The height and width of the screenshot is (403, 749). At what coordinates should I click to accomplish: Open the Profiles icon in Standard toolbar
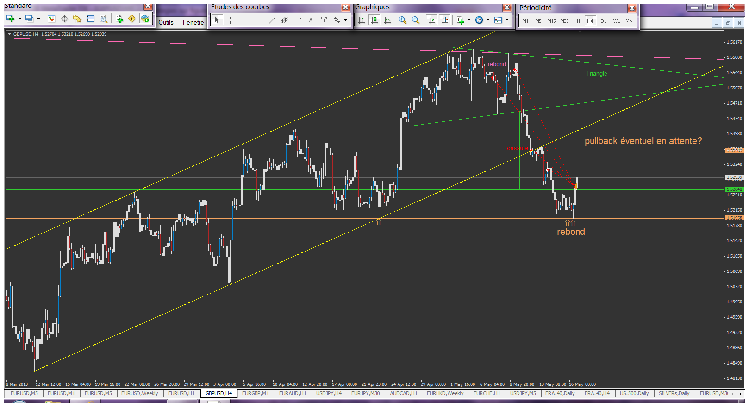pyautogui.click(x=29, y=19)
